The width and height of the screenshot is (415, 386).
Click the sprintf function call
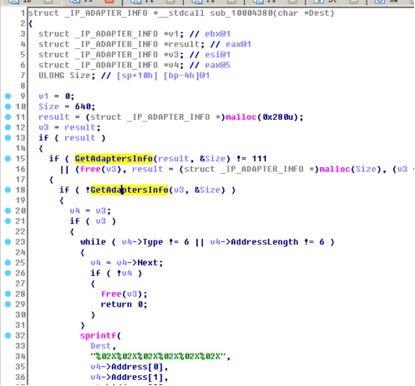point(98,335)
